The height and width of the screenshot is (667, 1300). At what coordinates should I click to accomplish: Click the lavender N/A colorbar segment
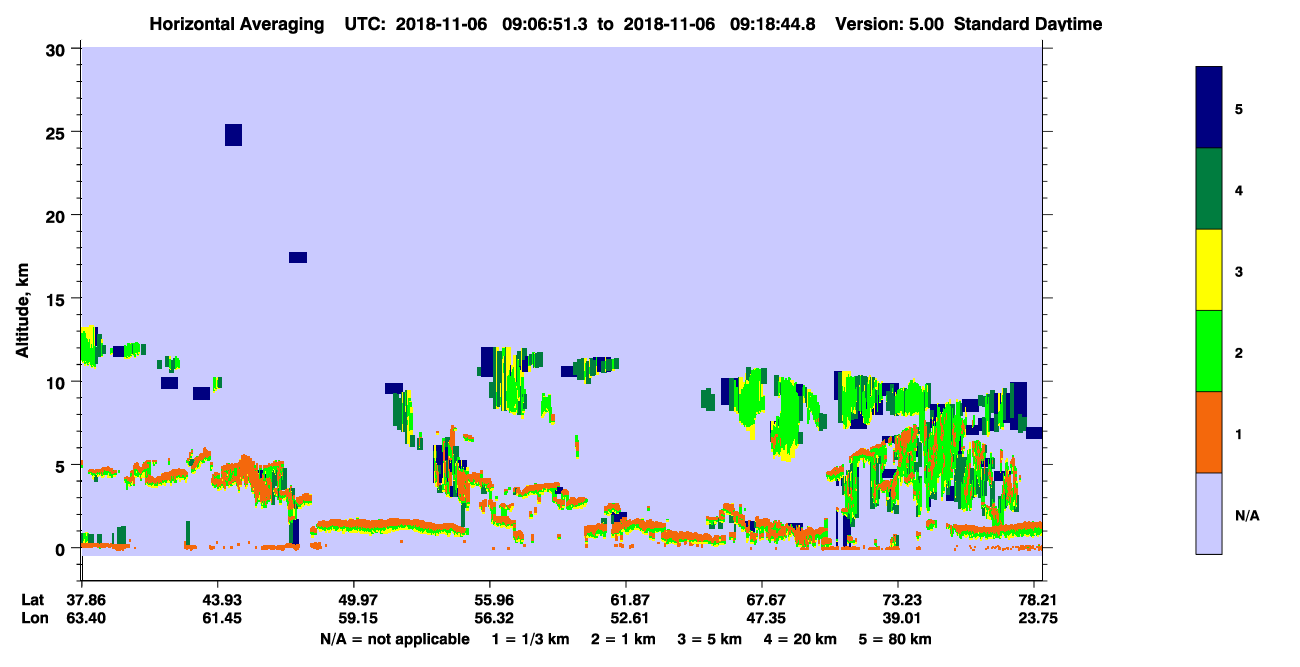(1209, 513)
